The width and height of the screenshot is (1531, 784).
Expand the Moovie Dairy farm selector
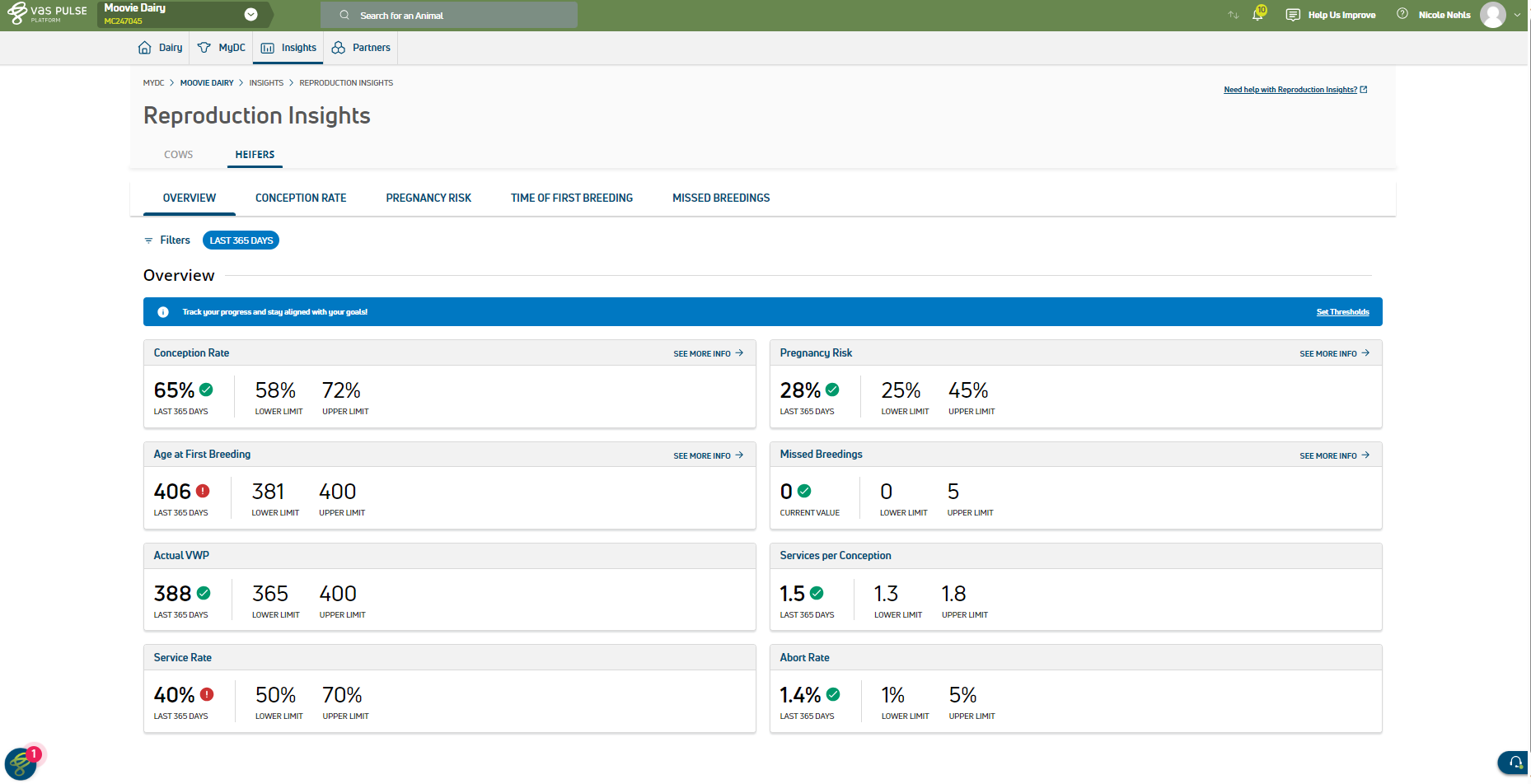tap(250, 15)
